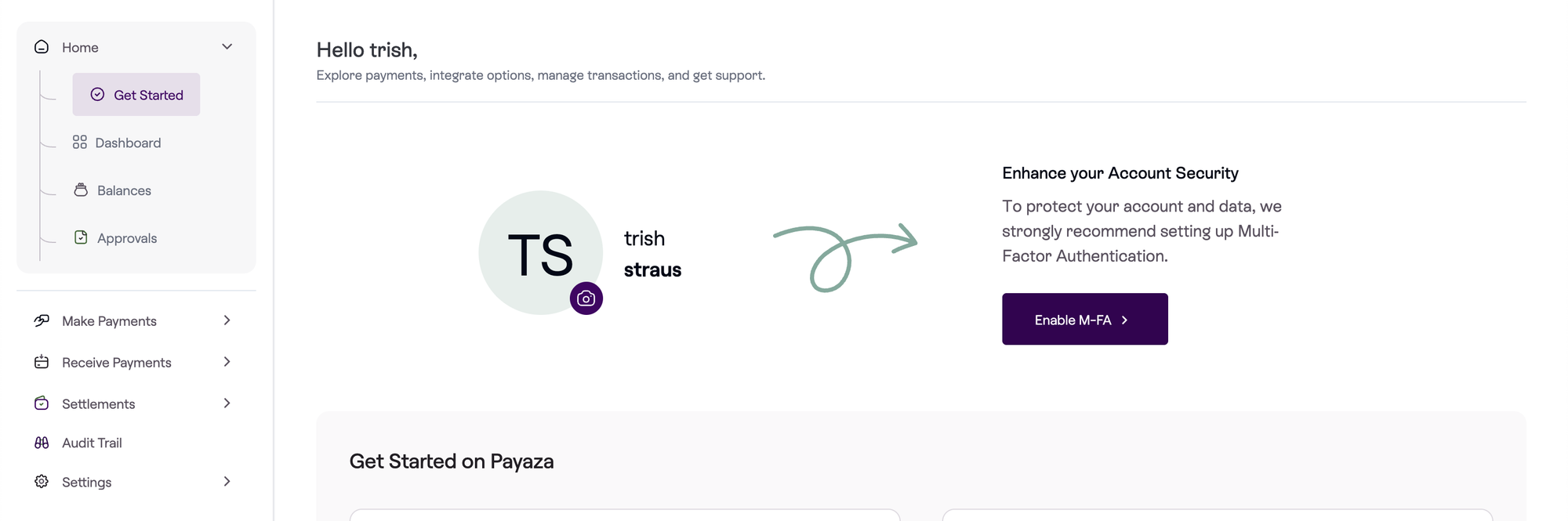Viewport: 1568px width, 521px height.
Task: Click the Make Payments hand icon
Action: coord(42,320)
